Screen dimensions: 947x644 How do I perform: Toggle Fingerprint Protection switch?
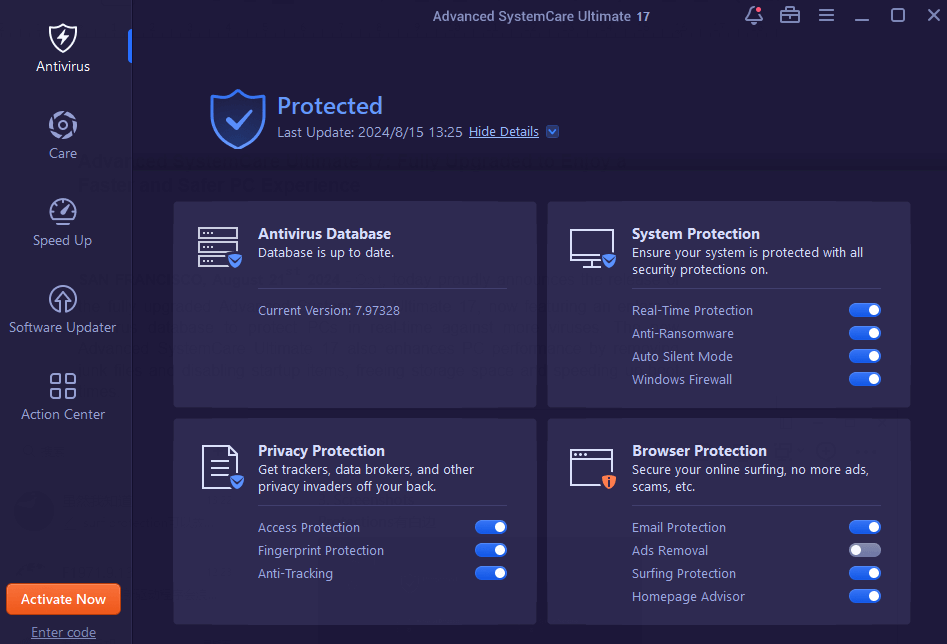pyautogui.click(x=490, y=550)
